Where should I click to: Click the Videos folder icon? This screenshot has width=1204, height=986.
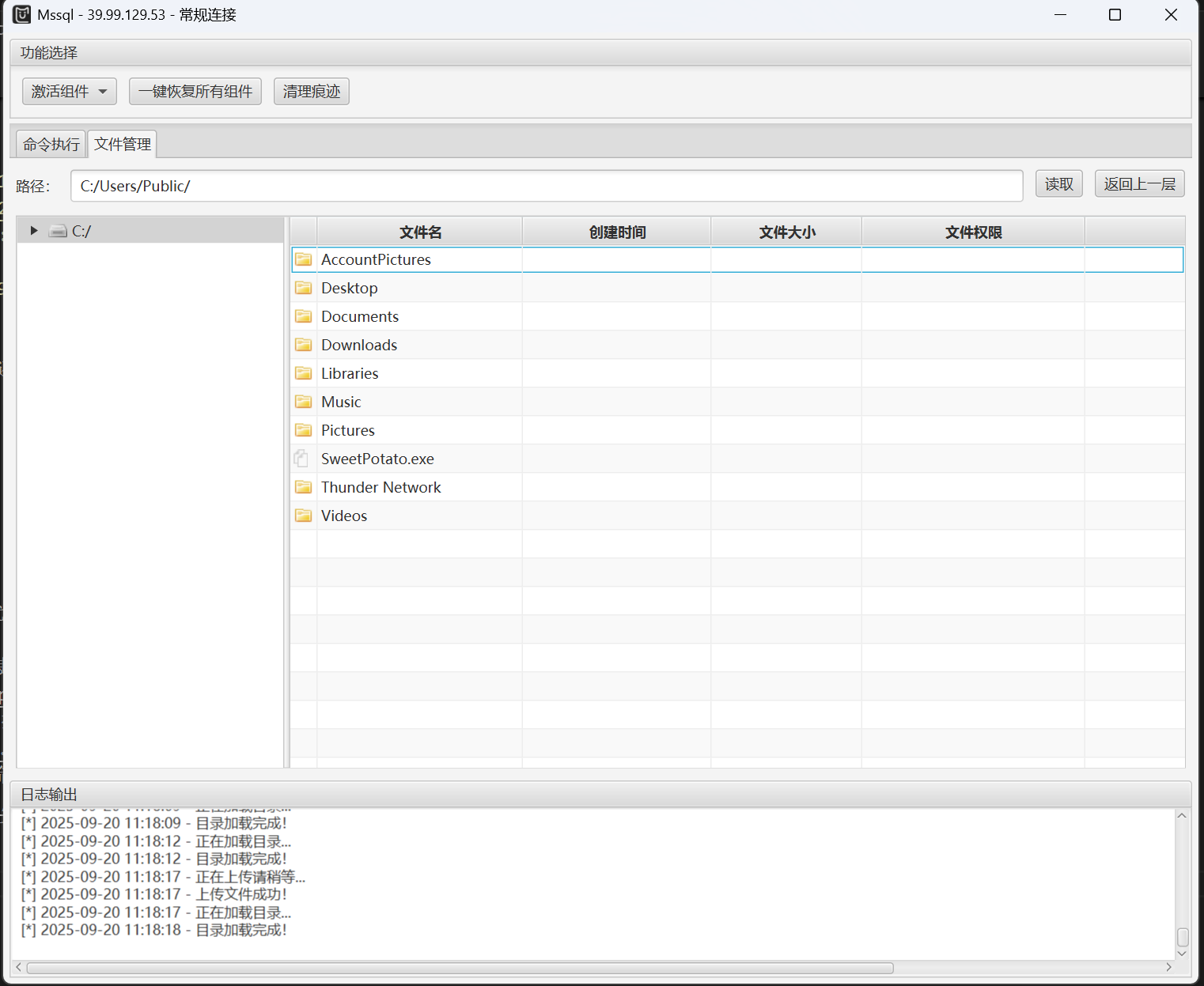pos(303,516)
